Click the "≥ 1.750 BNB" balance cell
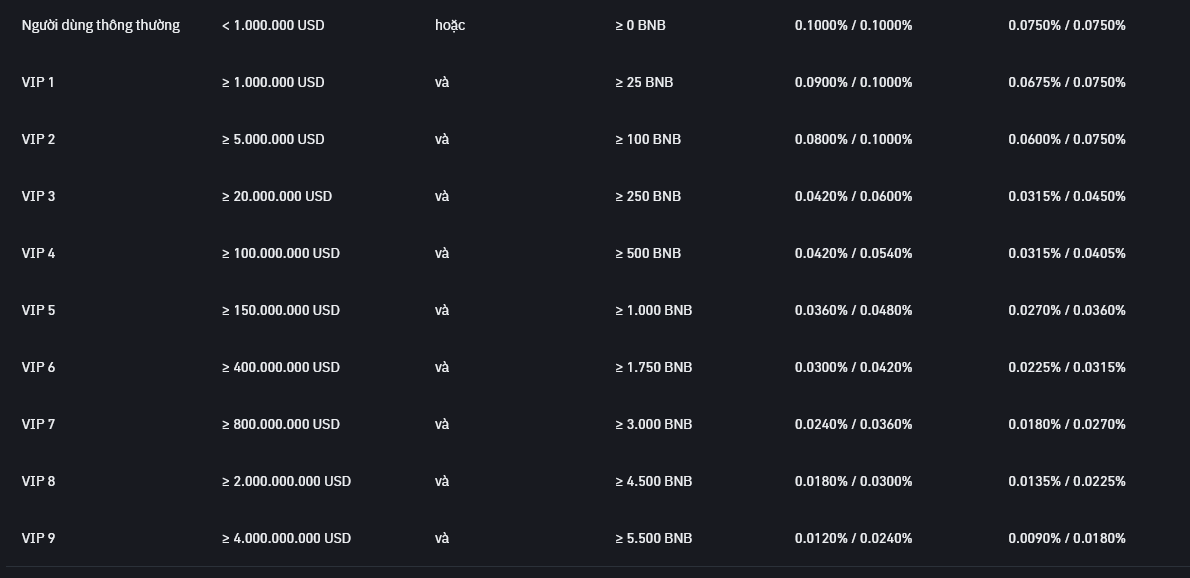This screenshot has height=578, width=1190. [653, 367]
